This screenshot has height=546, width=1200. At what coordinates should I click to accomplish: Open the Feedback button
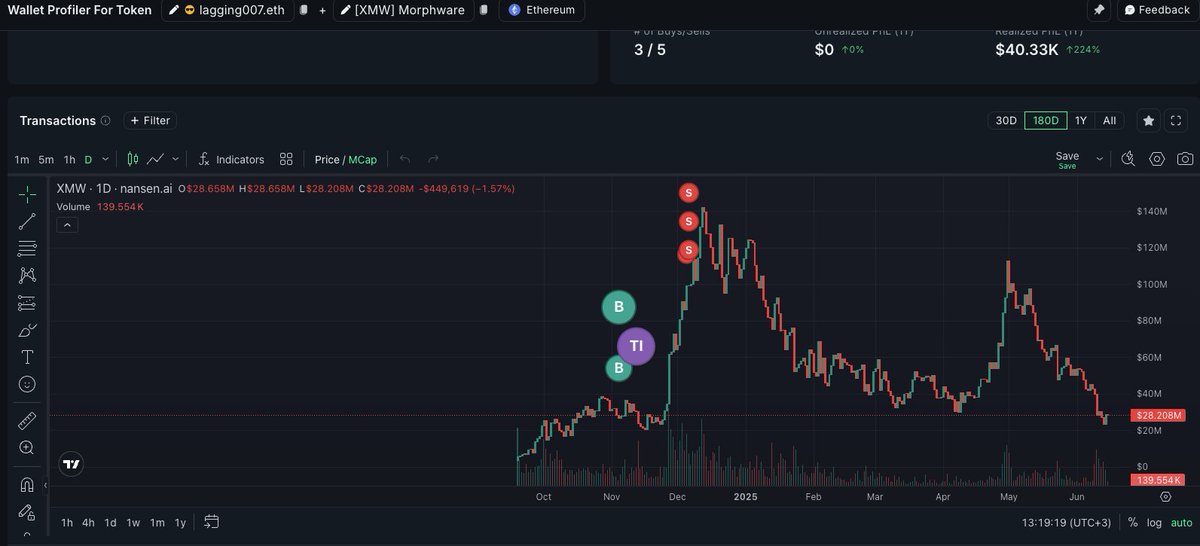[x=1156, y=9]
